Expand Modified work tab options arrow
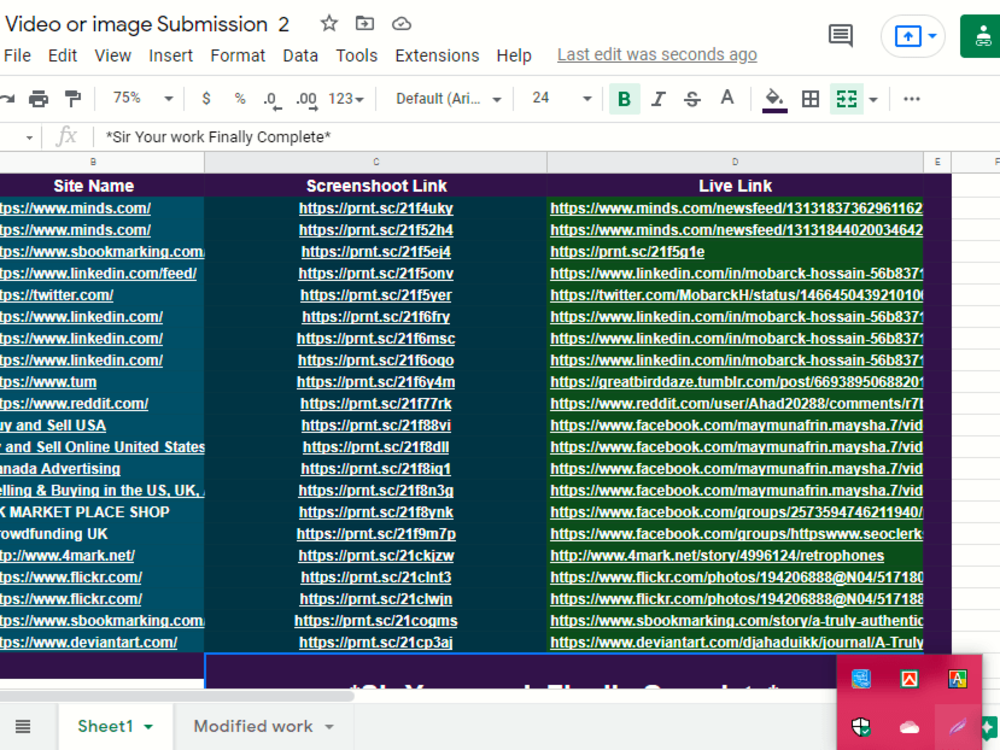Viewport: 1000px width, 750px height. coord(329,727)
